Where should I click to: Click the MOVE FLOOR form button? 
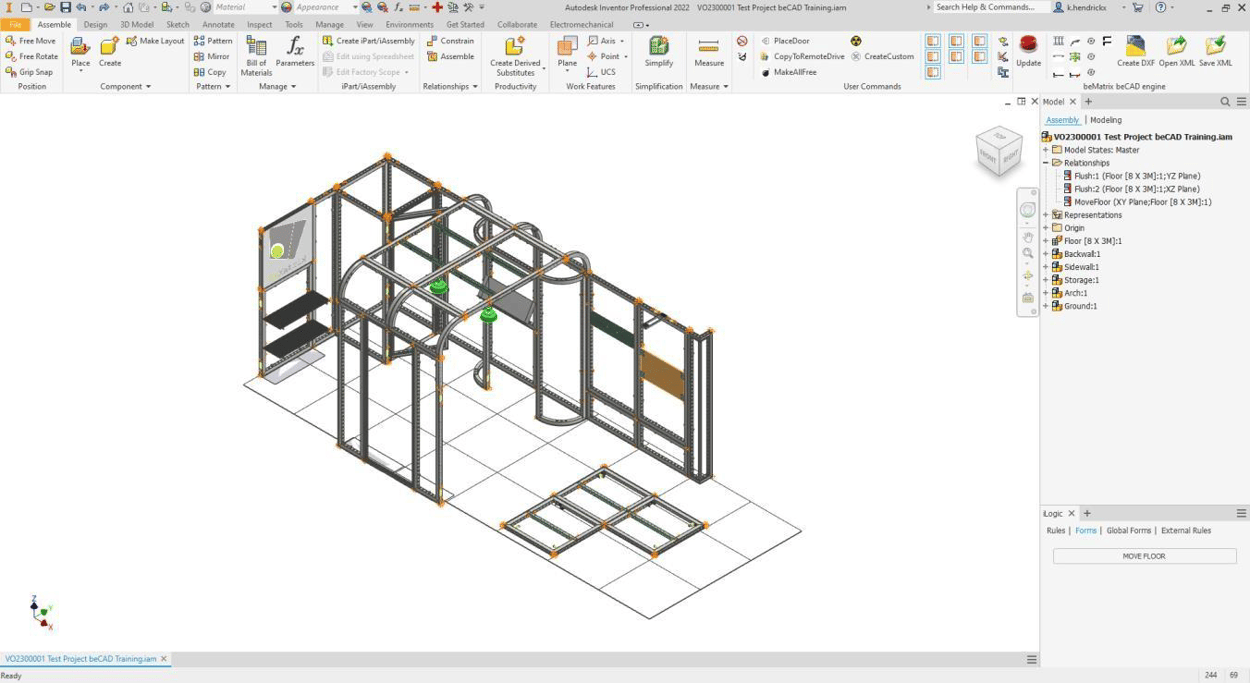pos(1144,556)
